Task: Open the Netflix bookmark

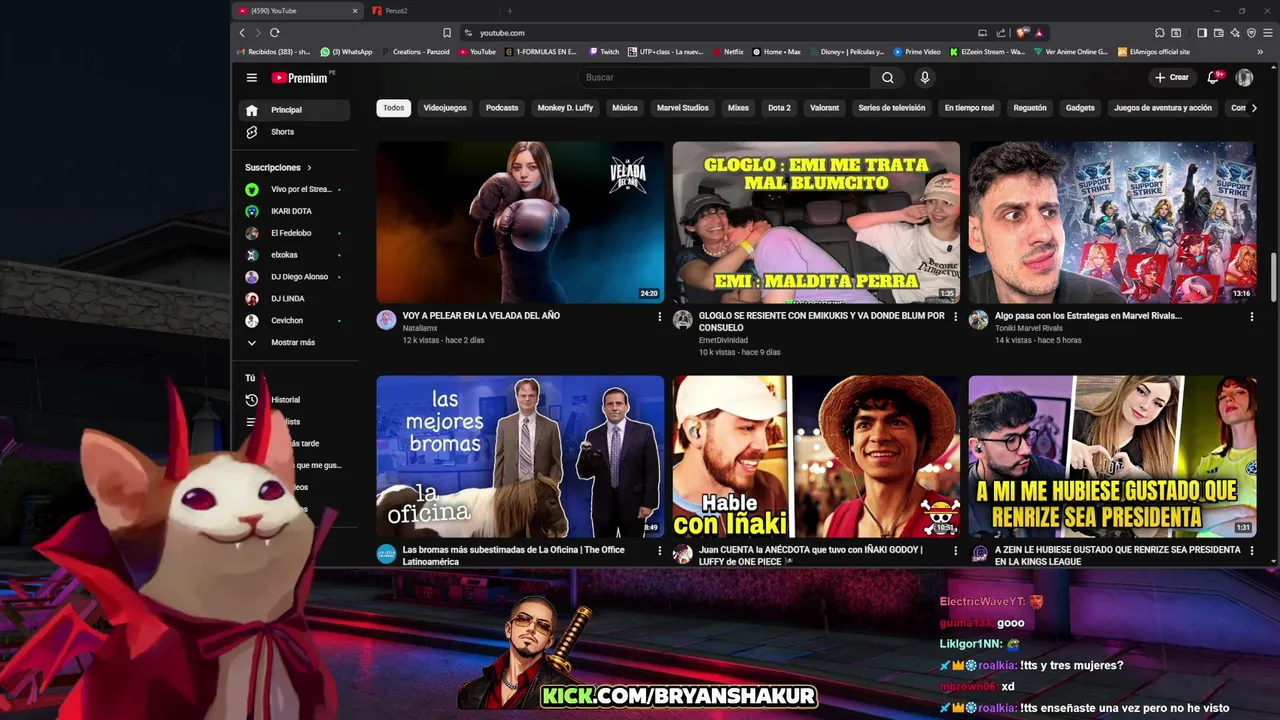Action: pos(728,52)
